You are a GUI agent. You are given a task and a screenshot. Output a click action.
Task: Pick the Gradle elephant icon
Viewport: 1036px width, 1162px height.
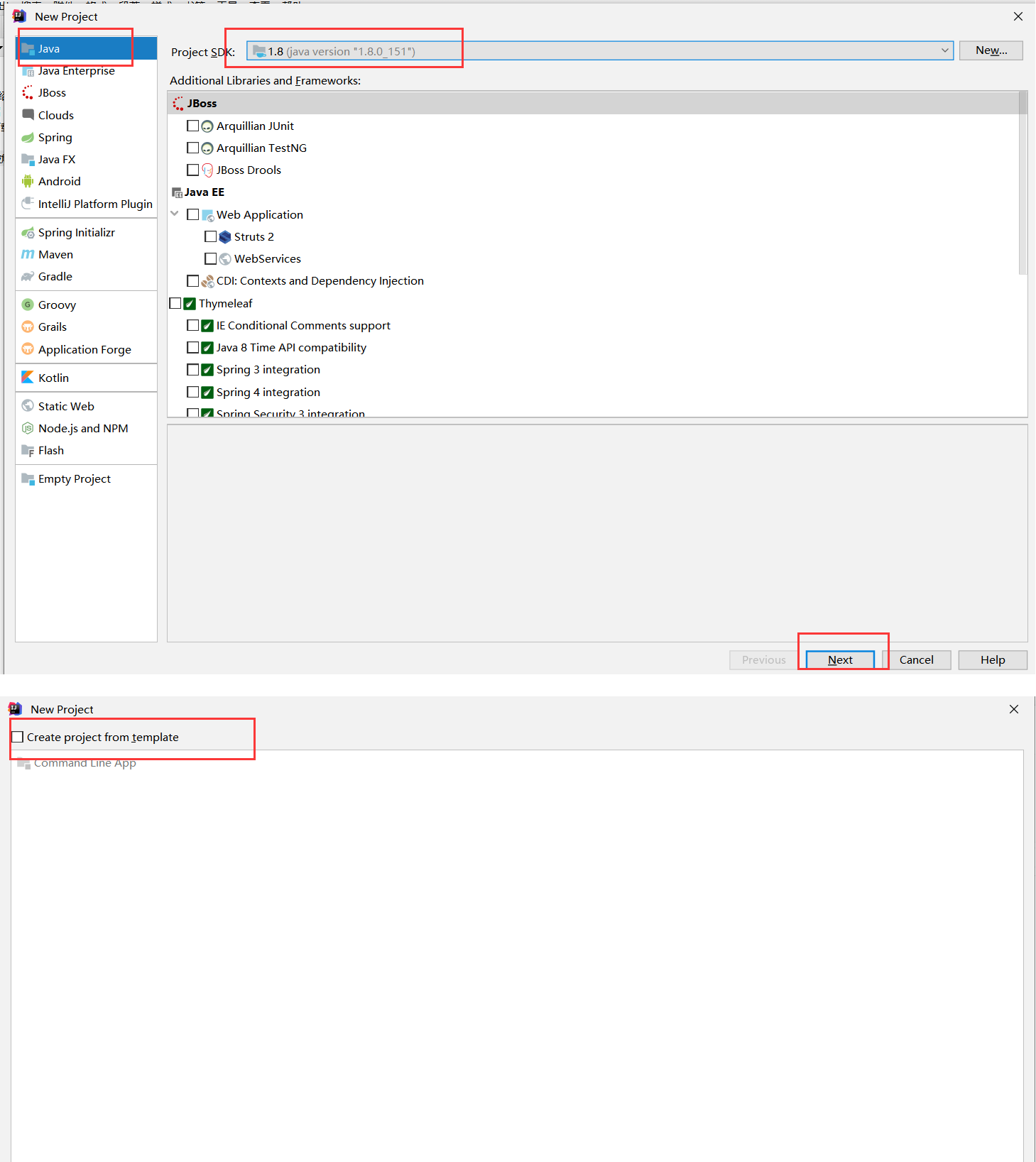tap(28, 276)
